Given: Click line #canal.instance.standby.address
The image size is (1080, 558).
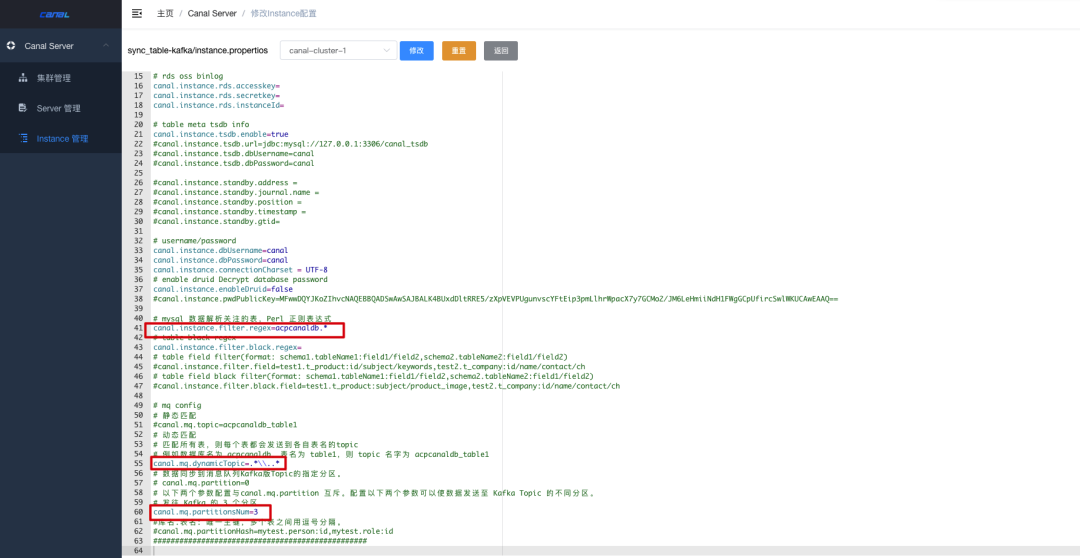Looking at the screenshot, I should coord(225,183).
